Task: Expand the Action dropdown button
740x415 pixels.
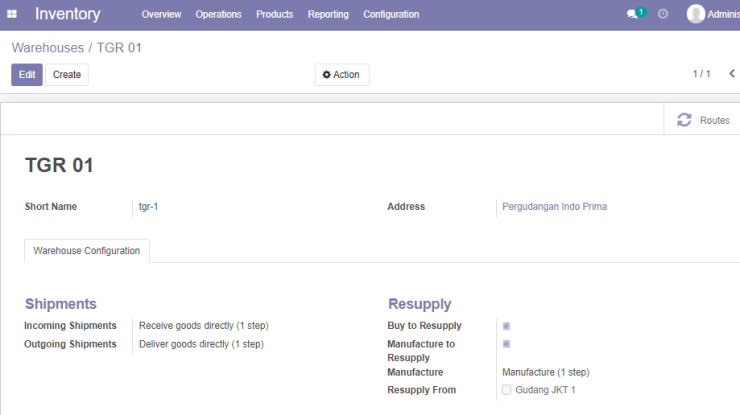Action: 342,75
